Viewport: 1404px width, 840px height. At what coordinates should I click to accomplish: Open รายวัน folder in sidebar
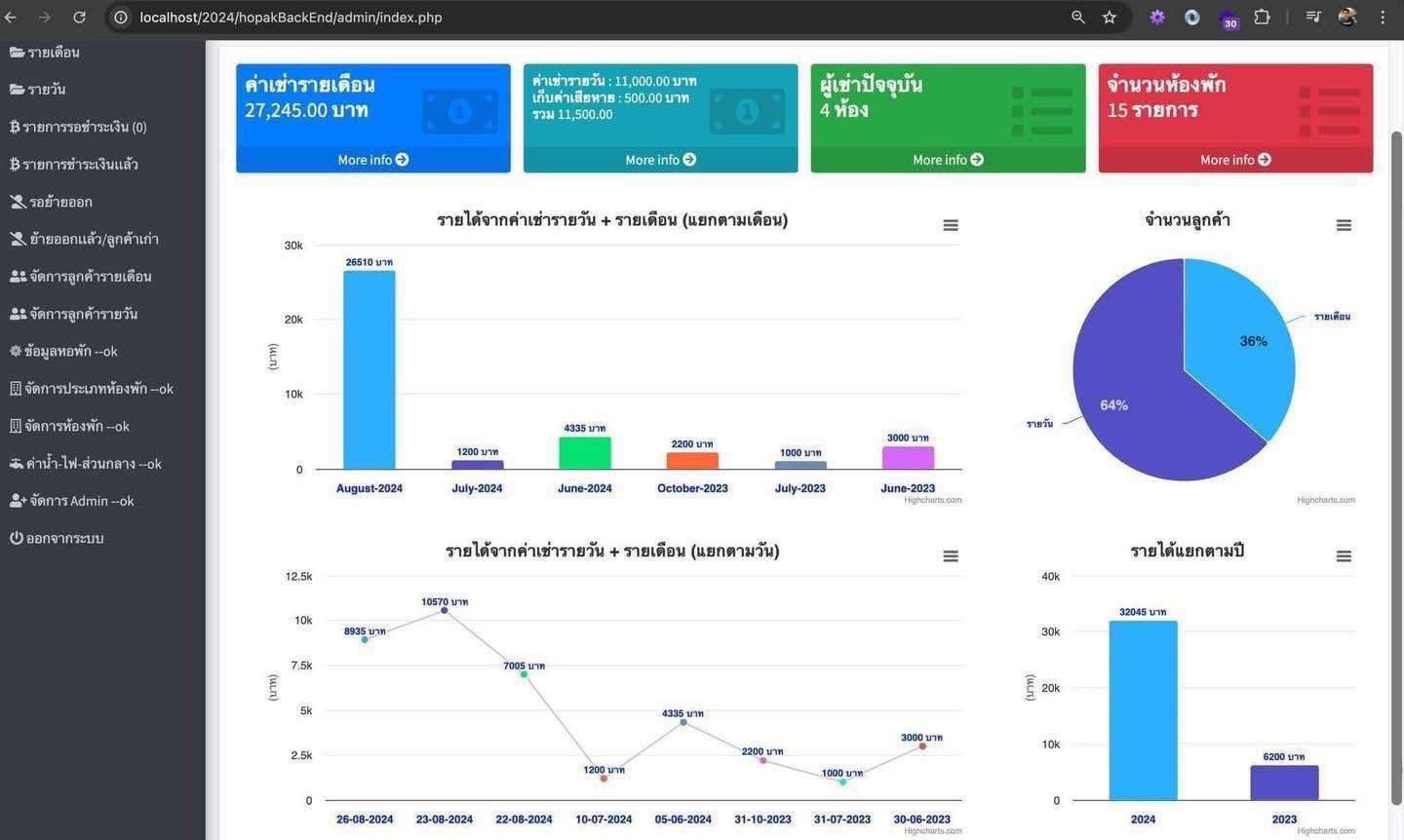click(38, 90)
